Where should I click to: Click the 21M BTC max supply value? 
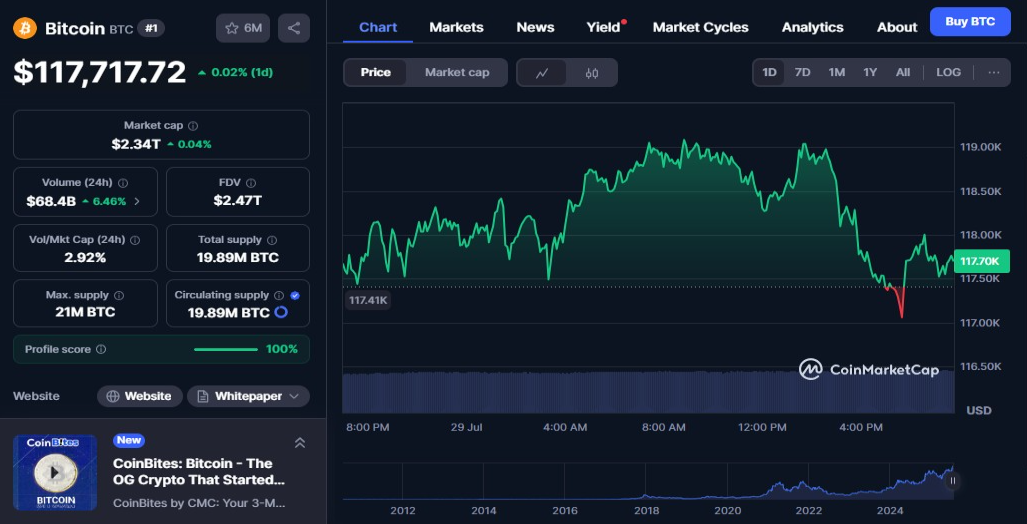click(x=85, y=312)
